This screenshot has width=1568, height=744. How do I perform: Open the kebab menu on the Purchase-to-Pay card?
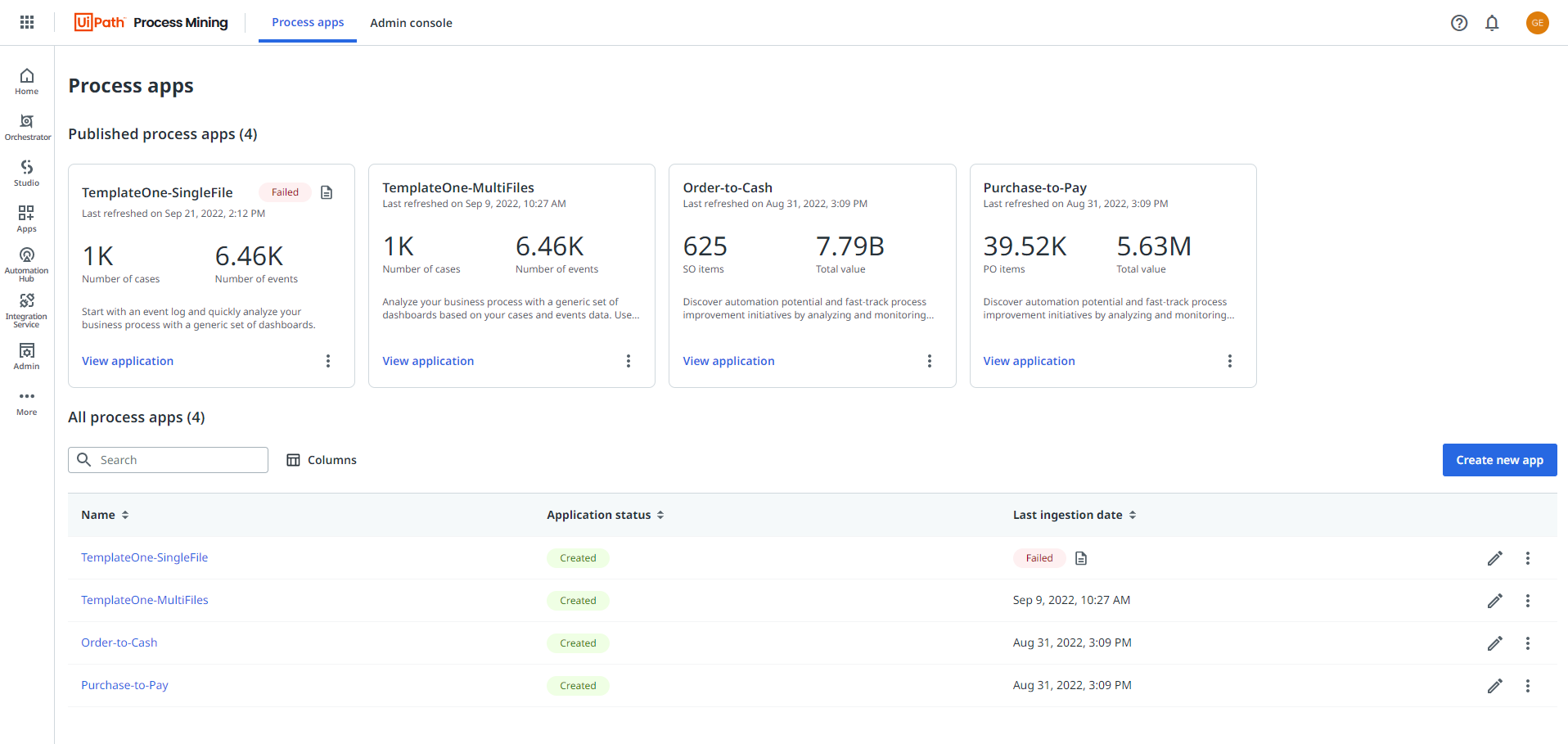(x=1230, y=360)
